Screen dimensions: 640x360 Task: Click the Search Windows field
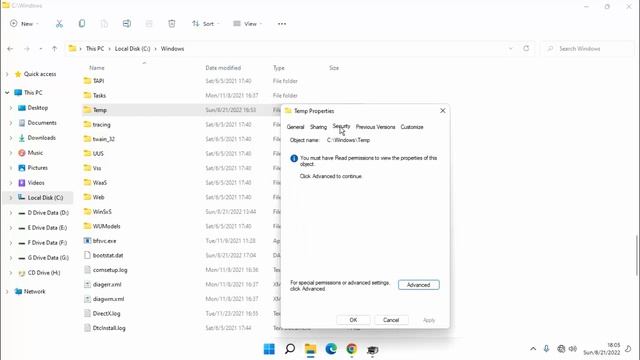tap(588, 49)
